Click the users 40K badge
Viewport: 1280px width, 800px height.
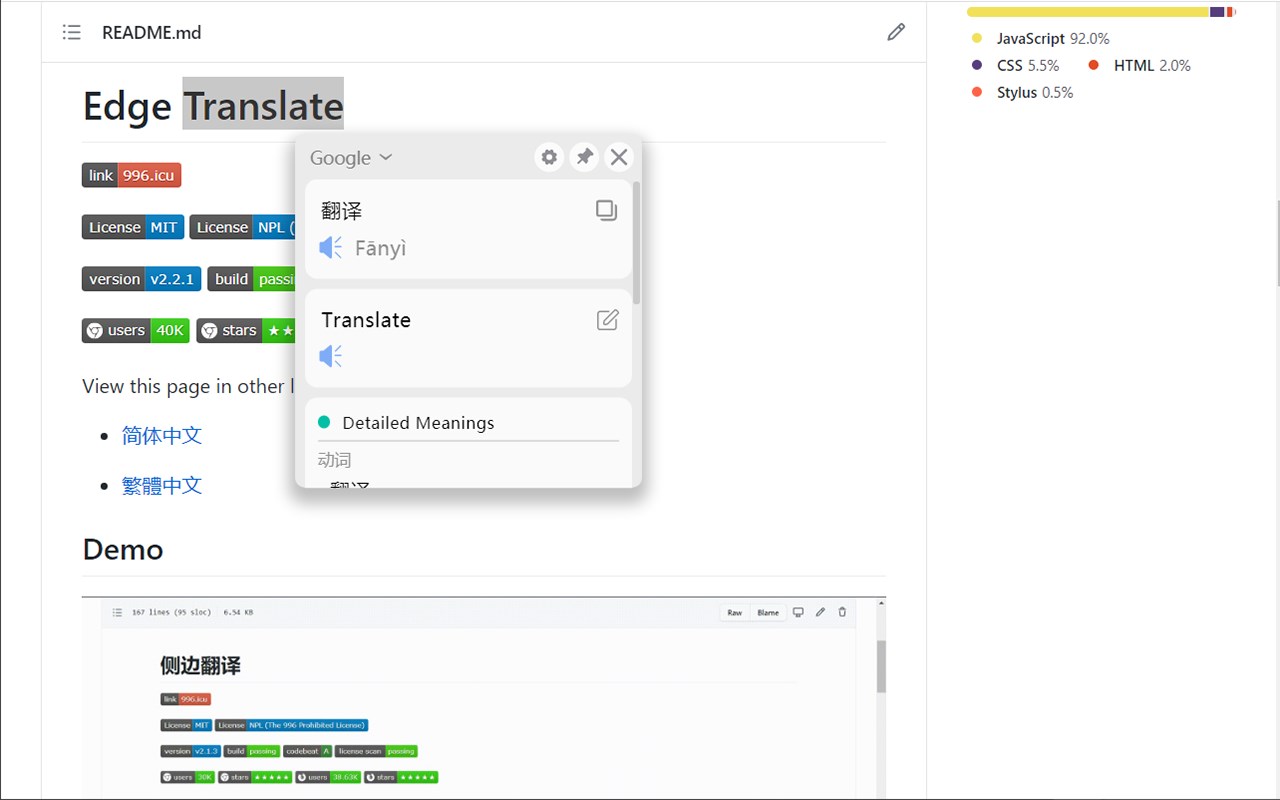point(135,330)
